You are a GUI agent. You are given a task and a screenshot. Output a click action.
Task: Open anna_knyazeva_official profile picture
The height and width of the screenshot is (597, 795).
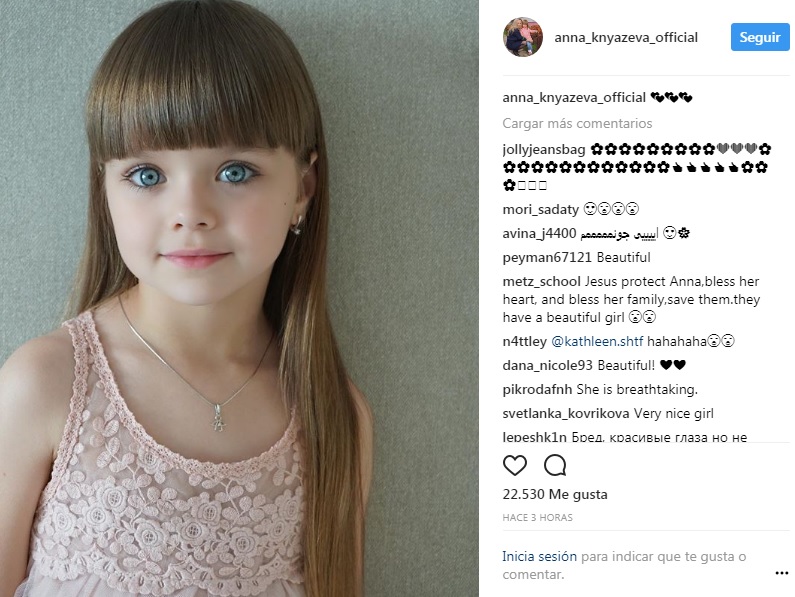(523, 37)
